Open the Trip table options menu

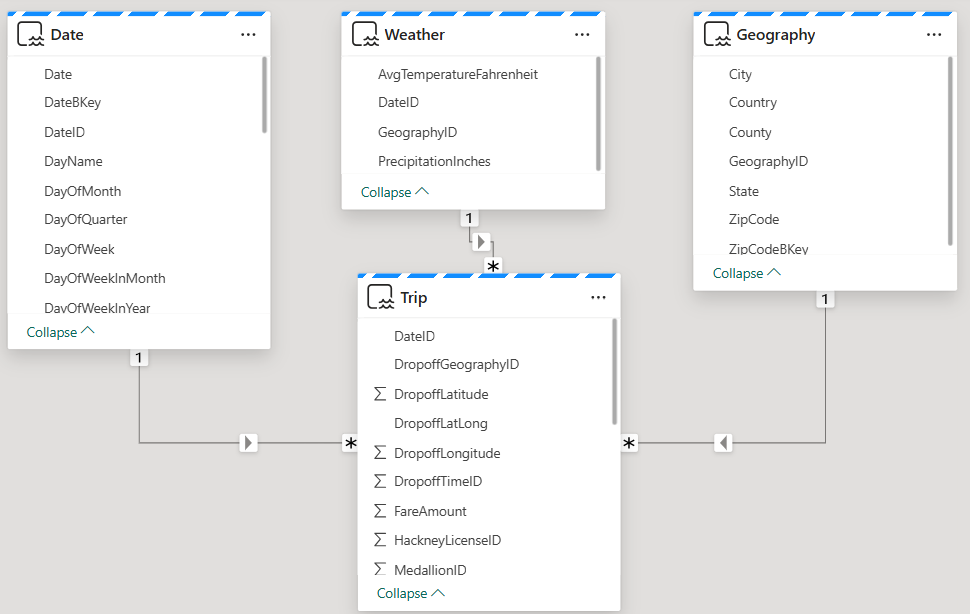pos(598,297)
